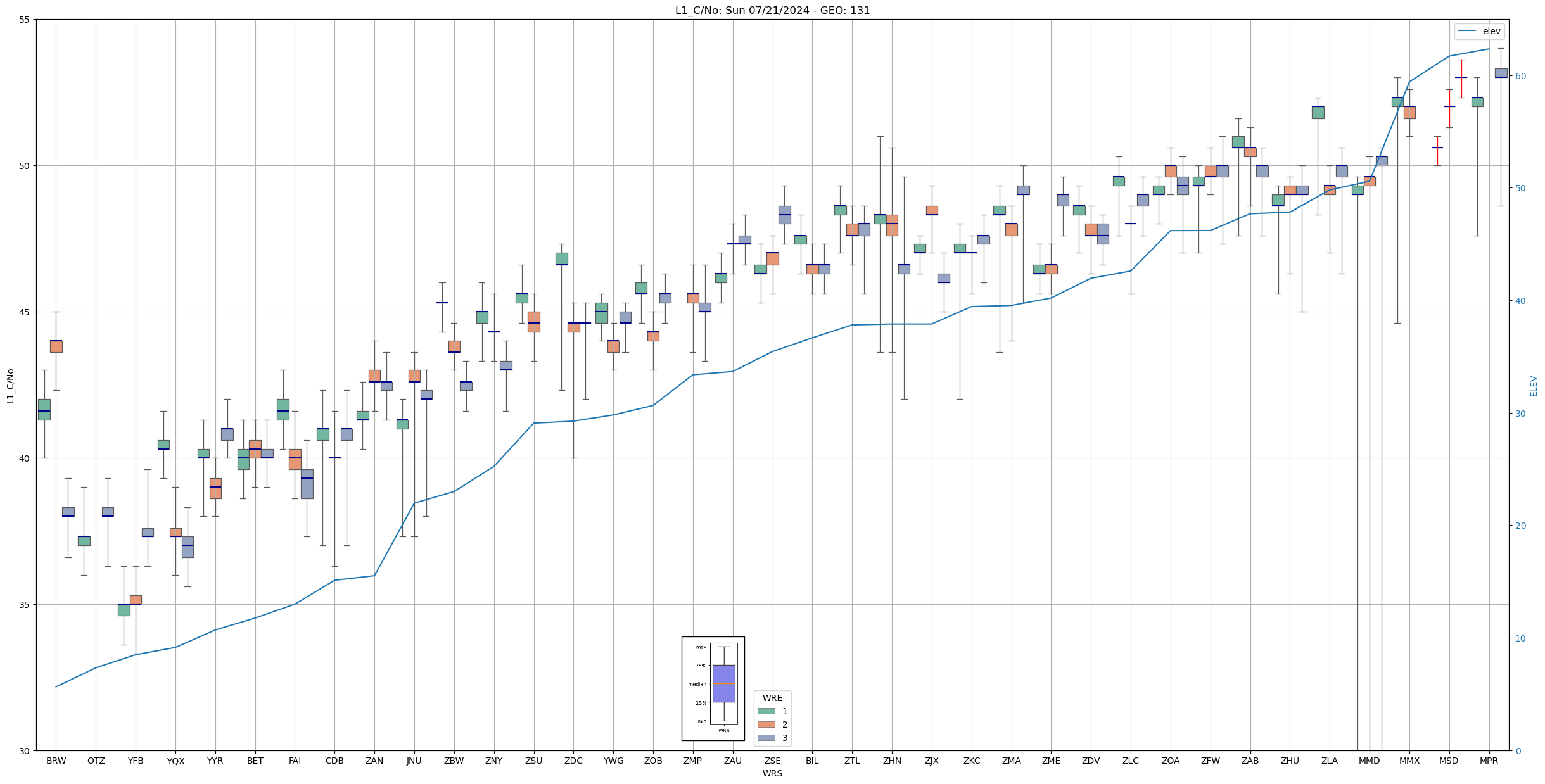Click the ZSE x-axis label
This screenshot has height=784, width=1545.
(x=773, y=761)
